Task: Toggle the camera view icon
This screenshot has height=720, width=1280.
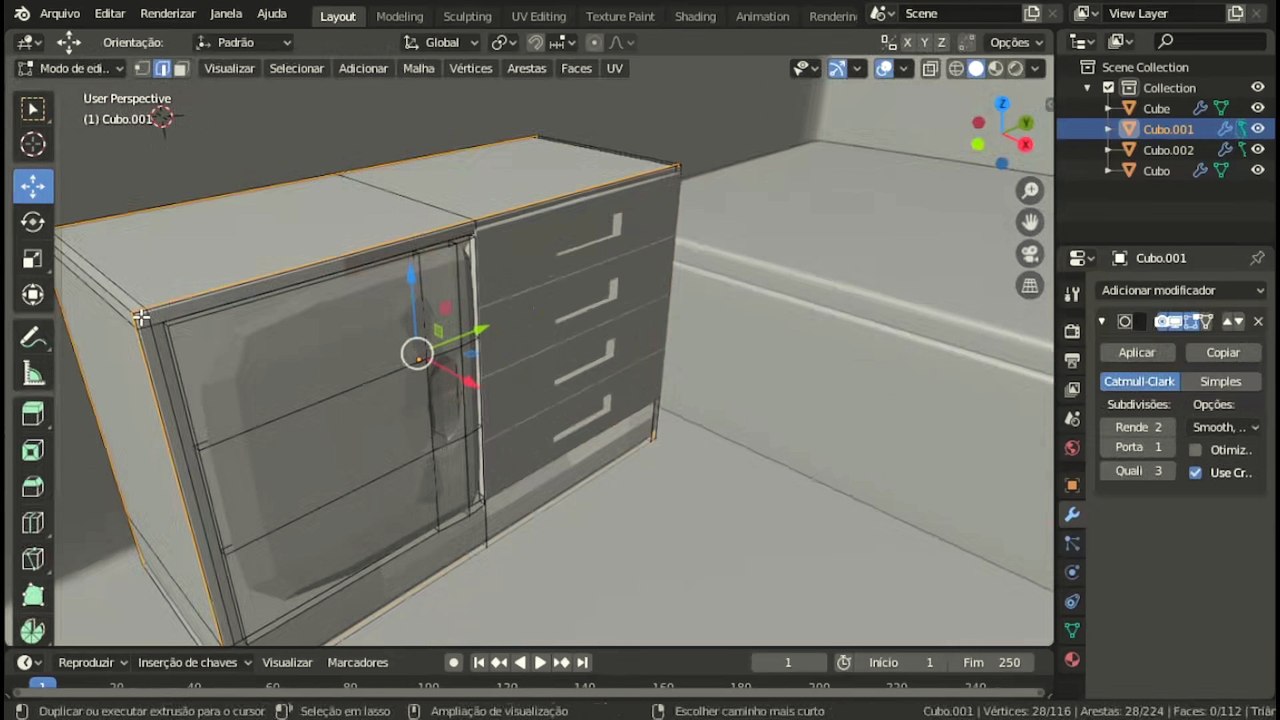Action: [1030, 254]
